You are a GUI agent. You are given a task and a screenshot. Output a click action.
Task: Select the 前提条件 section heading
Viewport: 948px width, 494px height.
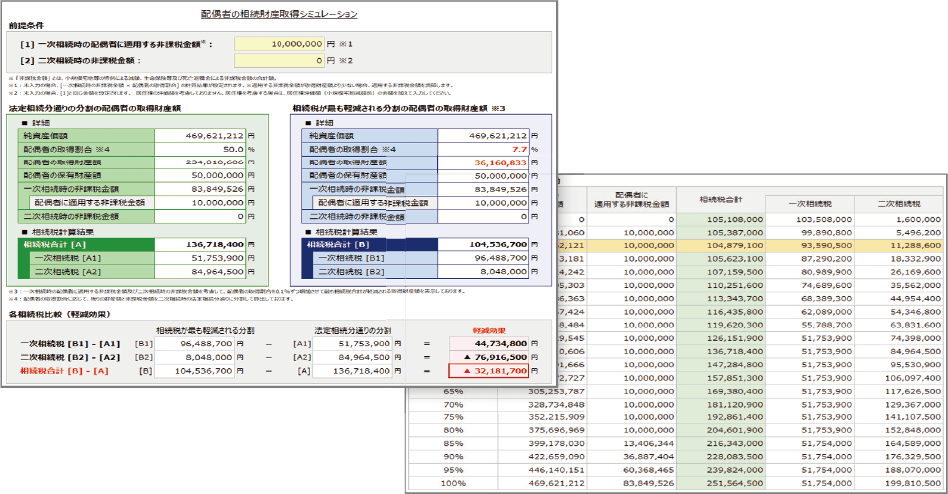pyautogui.click(x=27, y=25)
